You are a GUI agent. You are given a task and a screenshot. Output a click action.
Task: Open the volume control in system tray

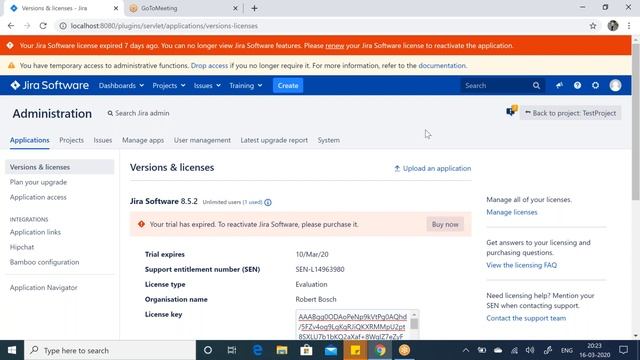pyautogui.click(x=530, y=350)
